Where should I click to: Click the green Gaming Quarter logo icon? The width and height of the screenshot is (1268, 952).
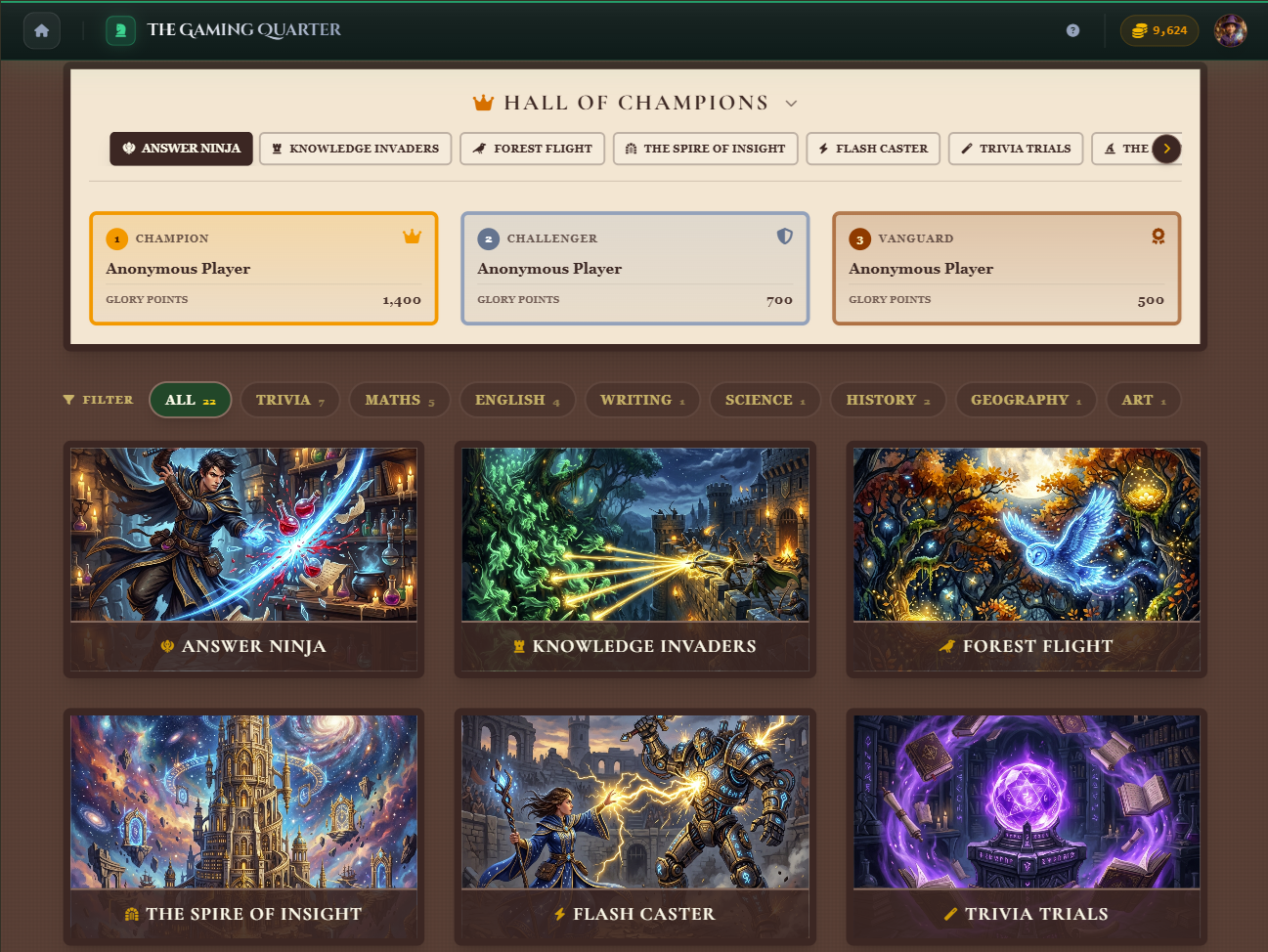click(120, 30)
